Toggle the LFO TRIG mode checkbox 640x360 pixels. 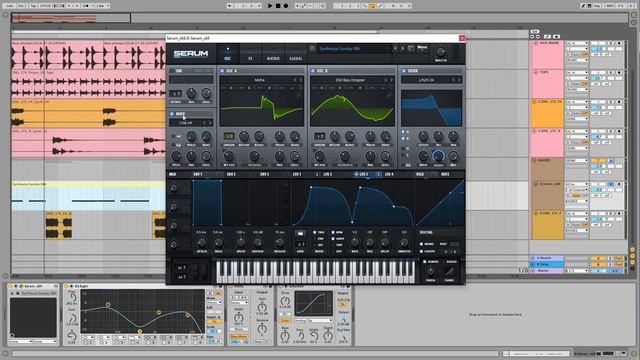point(315,232)
